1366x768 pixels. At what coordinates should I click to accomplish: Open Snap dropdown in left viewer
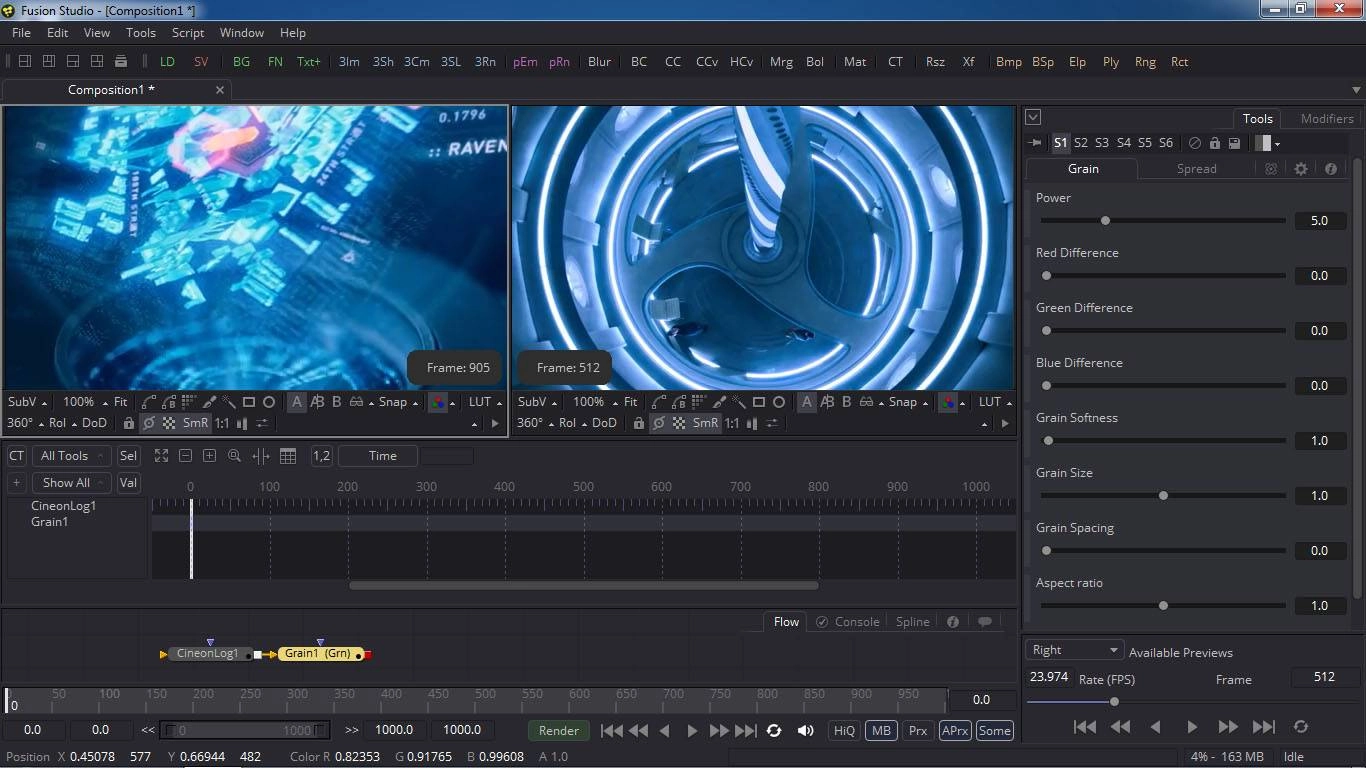coord(398,402)
